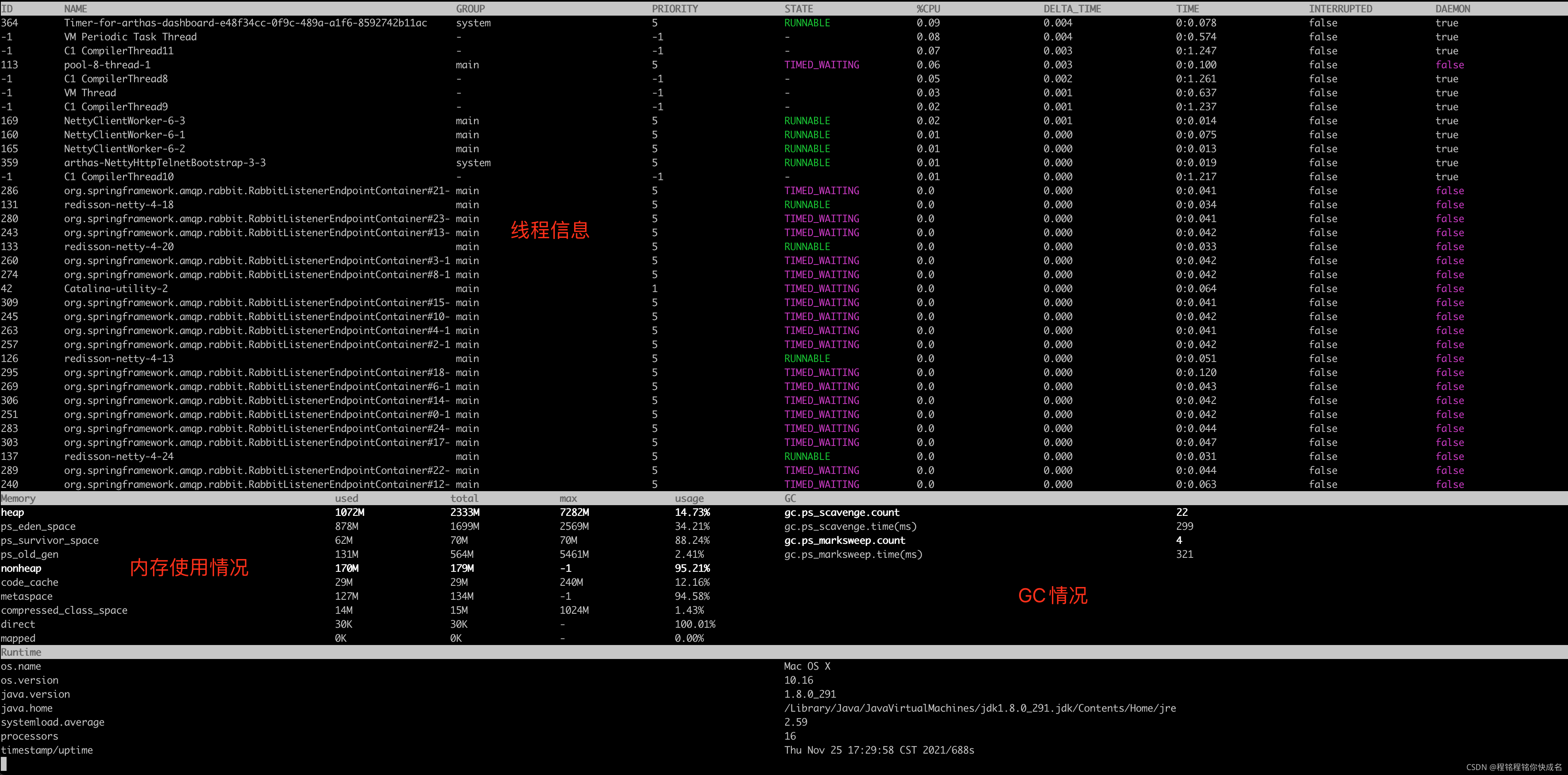The width and height of the screenshot is (1568, 775).
Task: Click the STATE column header
Action: coord(798,9)
